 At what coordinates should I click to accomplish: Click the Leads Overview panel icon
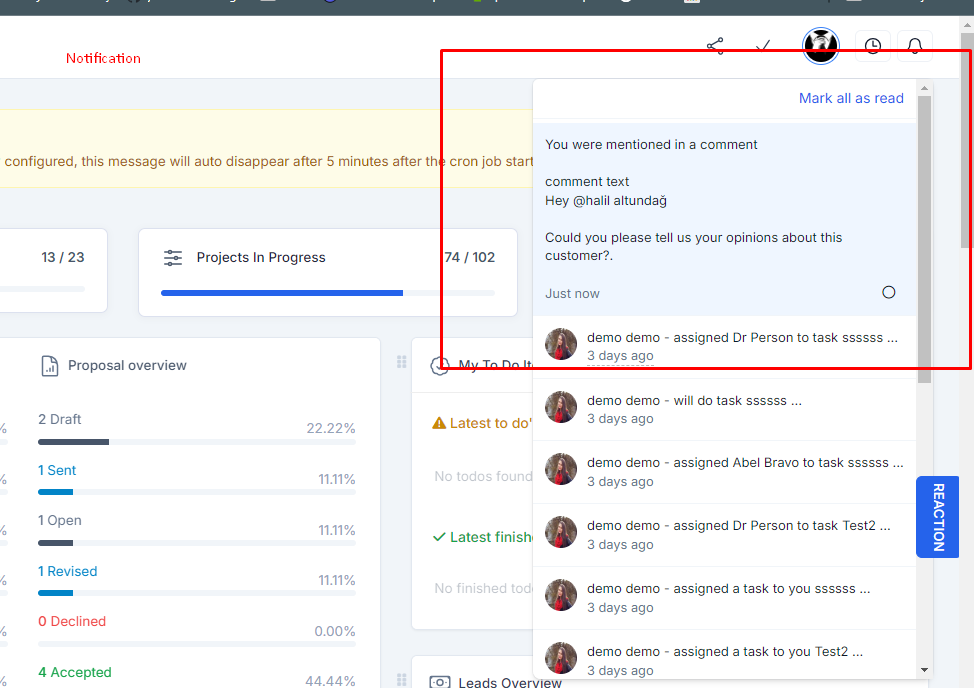440,681
